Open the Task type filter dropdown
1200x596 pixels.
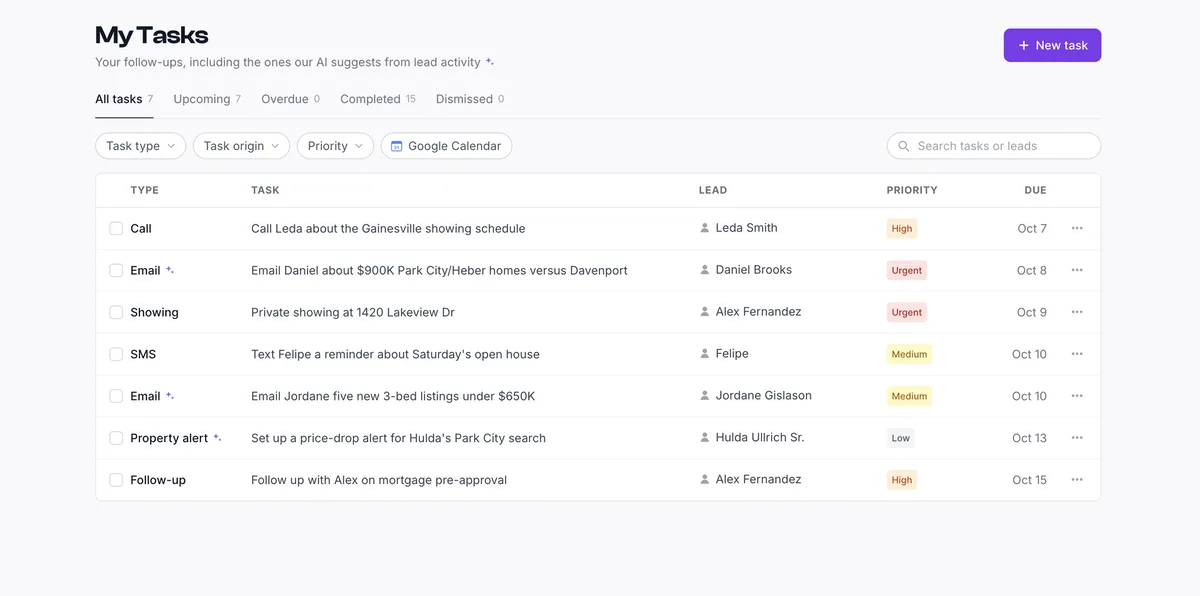(x=140, y=146)
